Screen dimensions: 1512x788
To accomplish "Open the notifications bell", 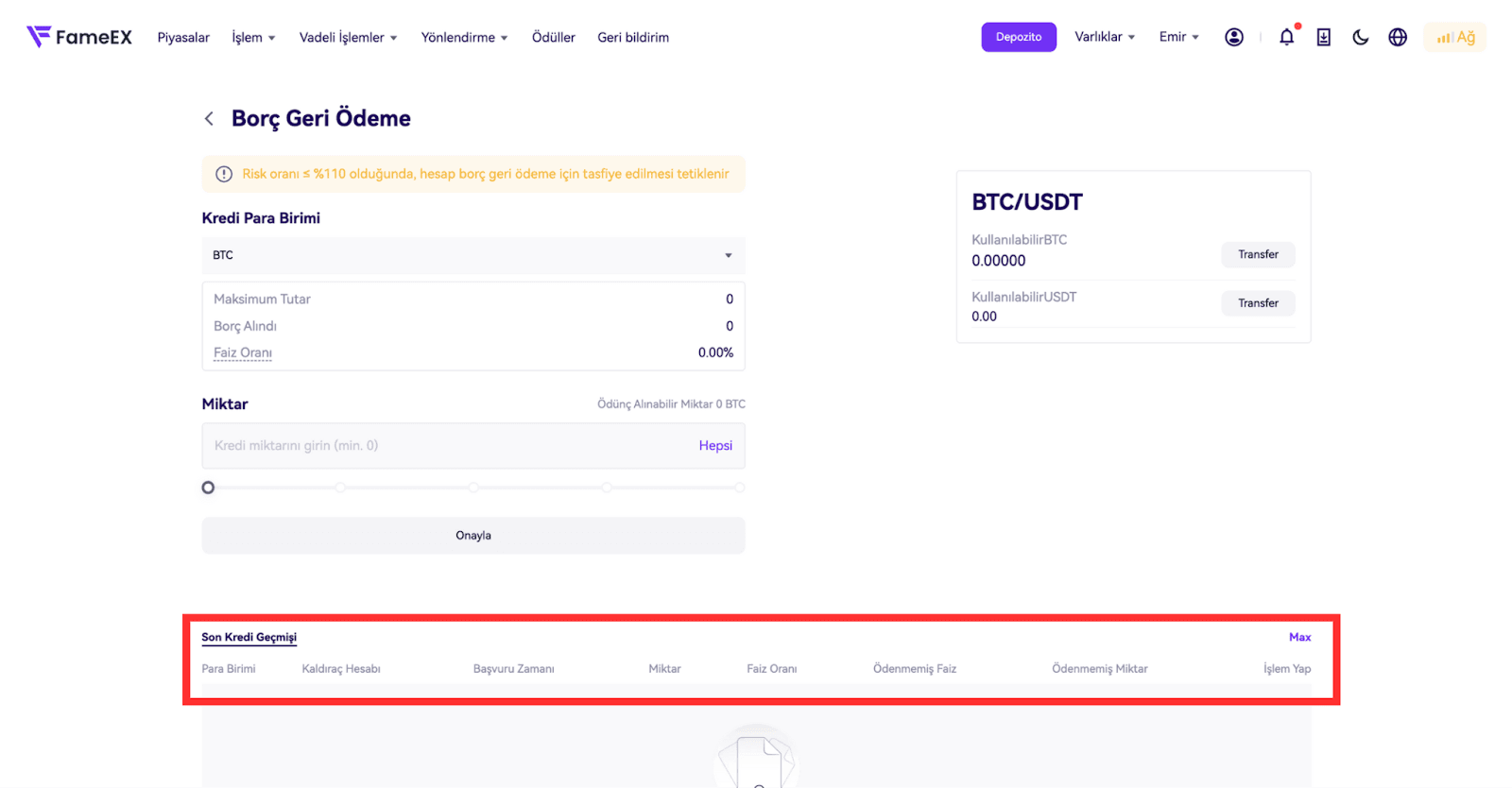I will click(1286, 37).
